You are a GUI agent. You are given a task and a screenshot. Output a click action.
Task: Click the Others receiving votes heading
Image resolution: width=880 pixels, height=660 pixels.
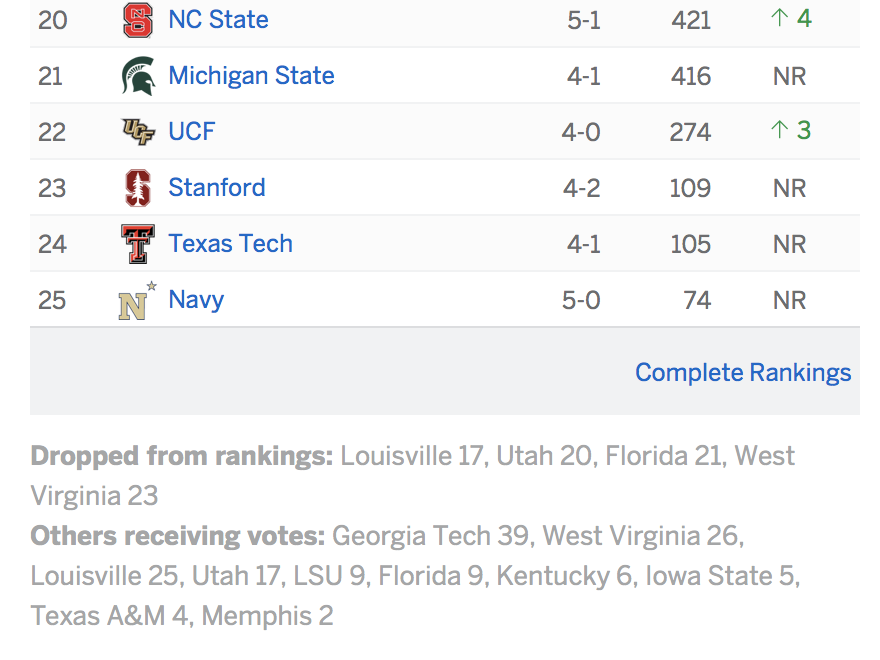(178, 536)
